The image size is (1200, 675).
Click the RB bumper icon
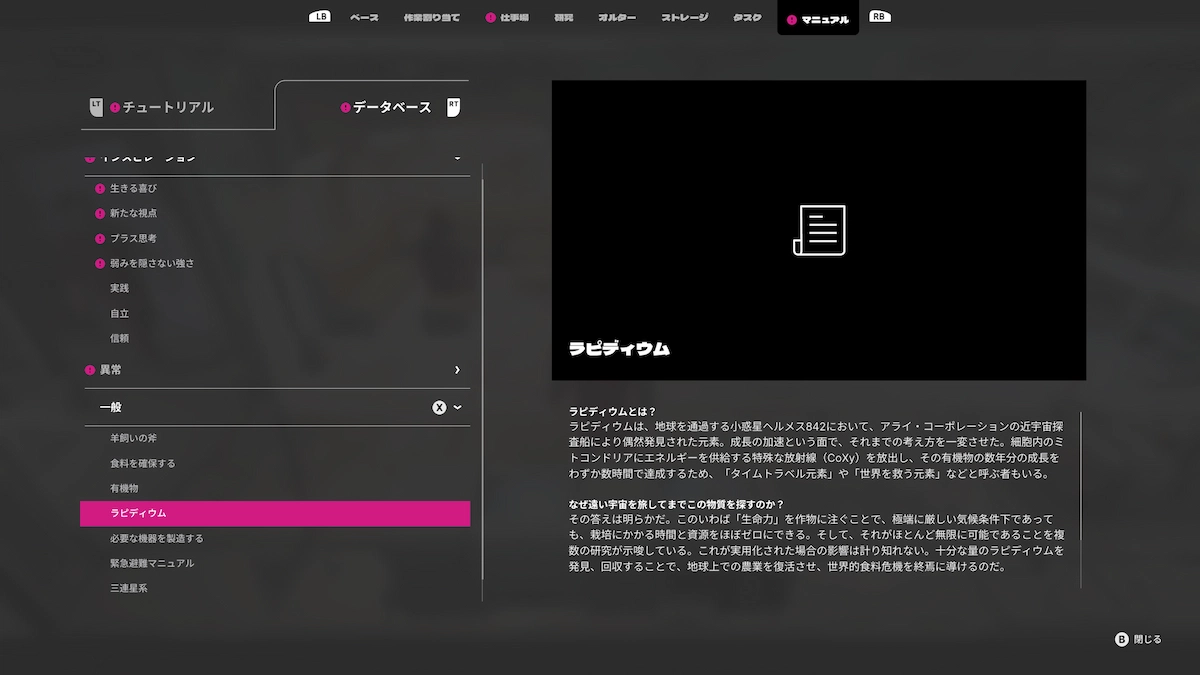click(x=880, y=16)
